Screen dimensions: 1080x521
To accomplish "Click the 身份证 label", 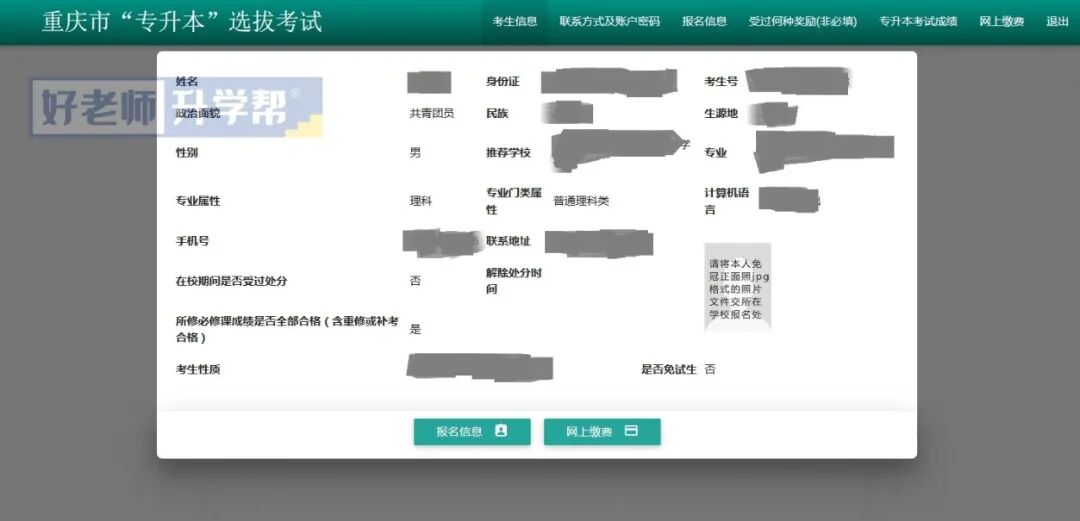I will click(503, 81).
